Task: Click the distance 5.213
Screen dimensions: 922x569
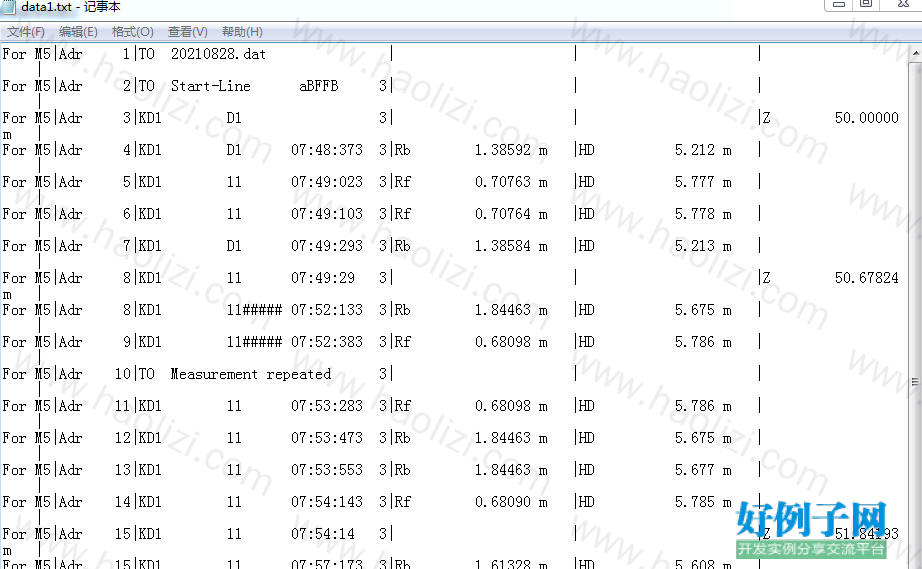Action: [695, 246]
